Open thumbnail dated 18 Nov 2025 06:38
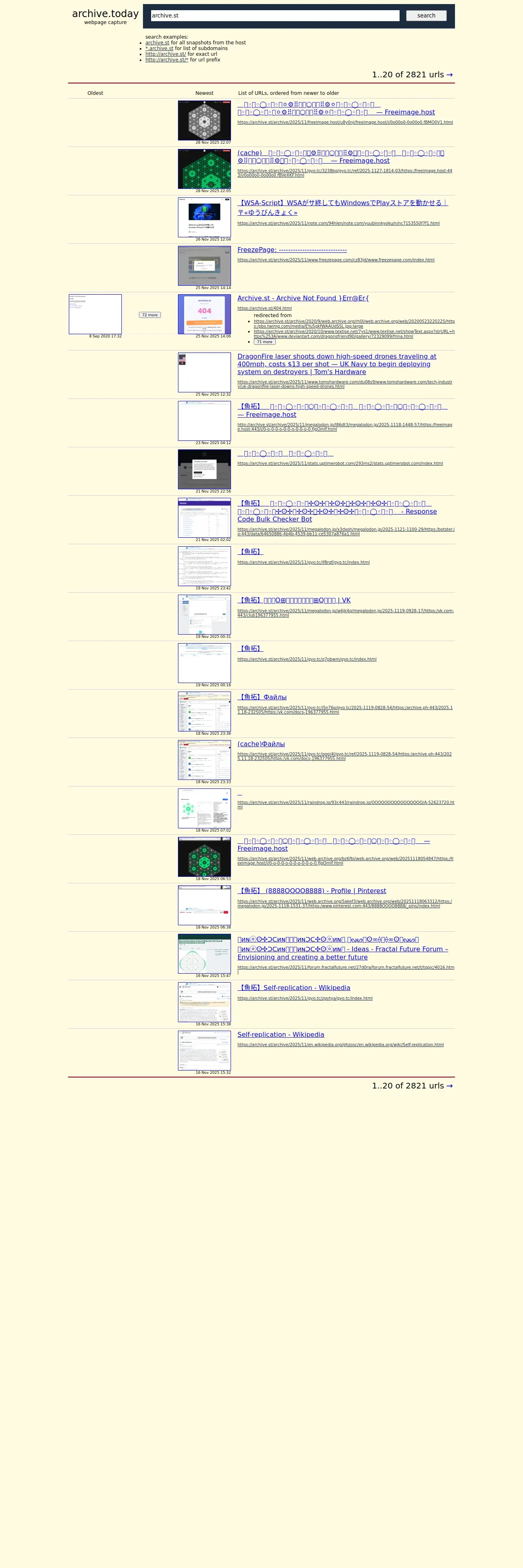 point(204,905)
